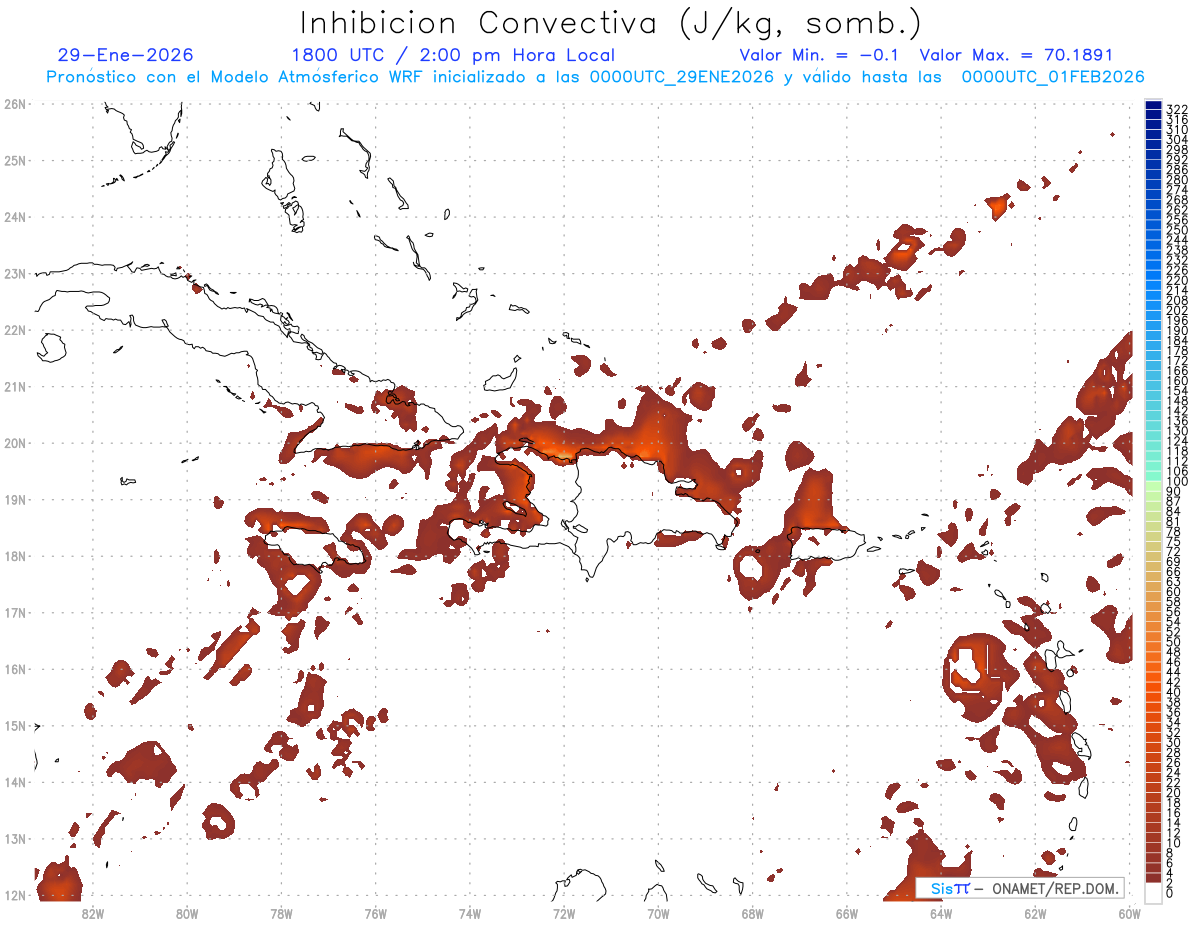This screenshot has height=927, width=1200.
Task: Click the "80W" longitude label
Action: coord(186,913)
